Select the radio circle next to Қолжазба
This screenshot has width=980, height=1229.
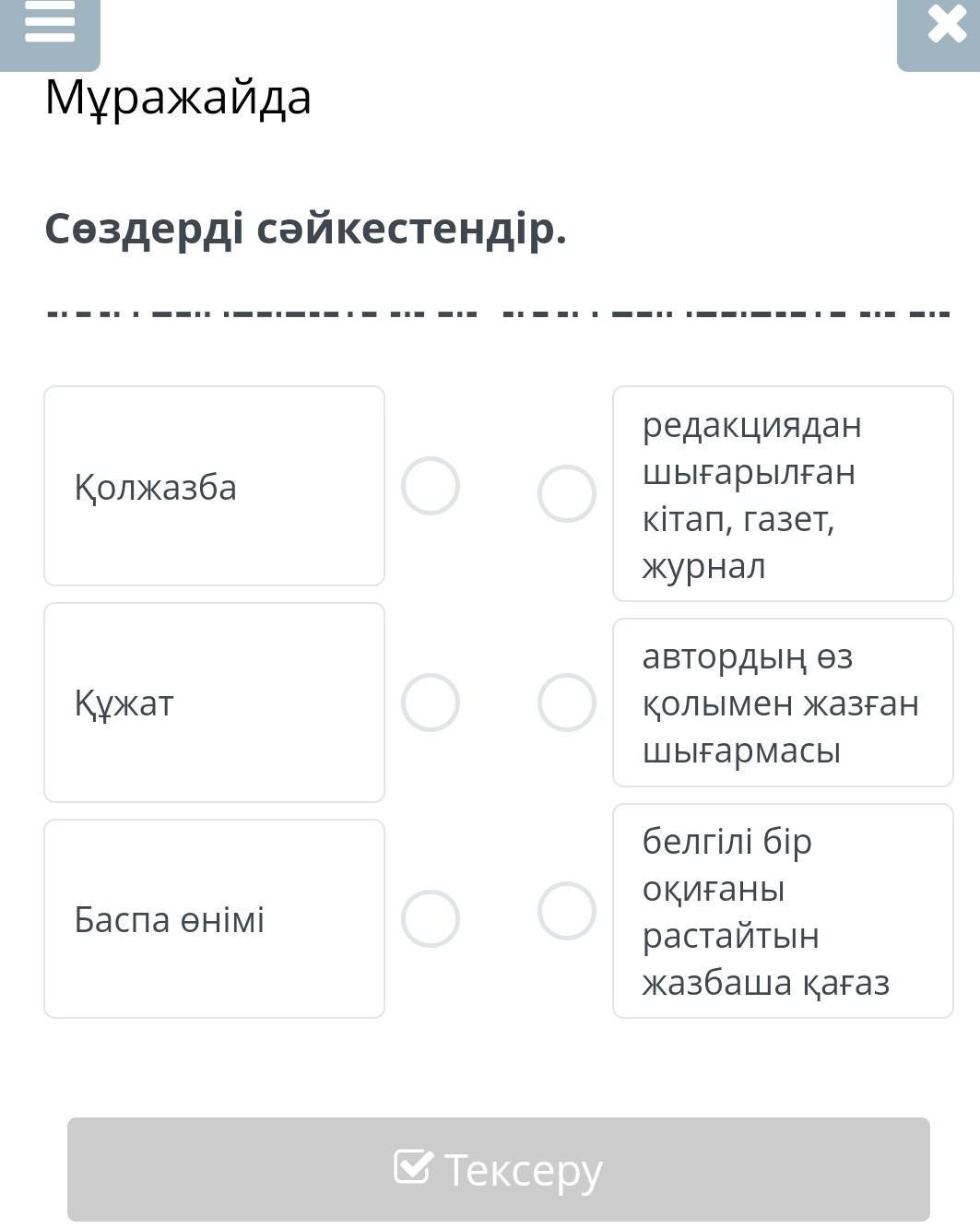pos(431,486)
